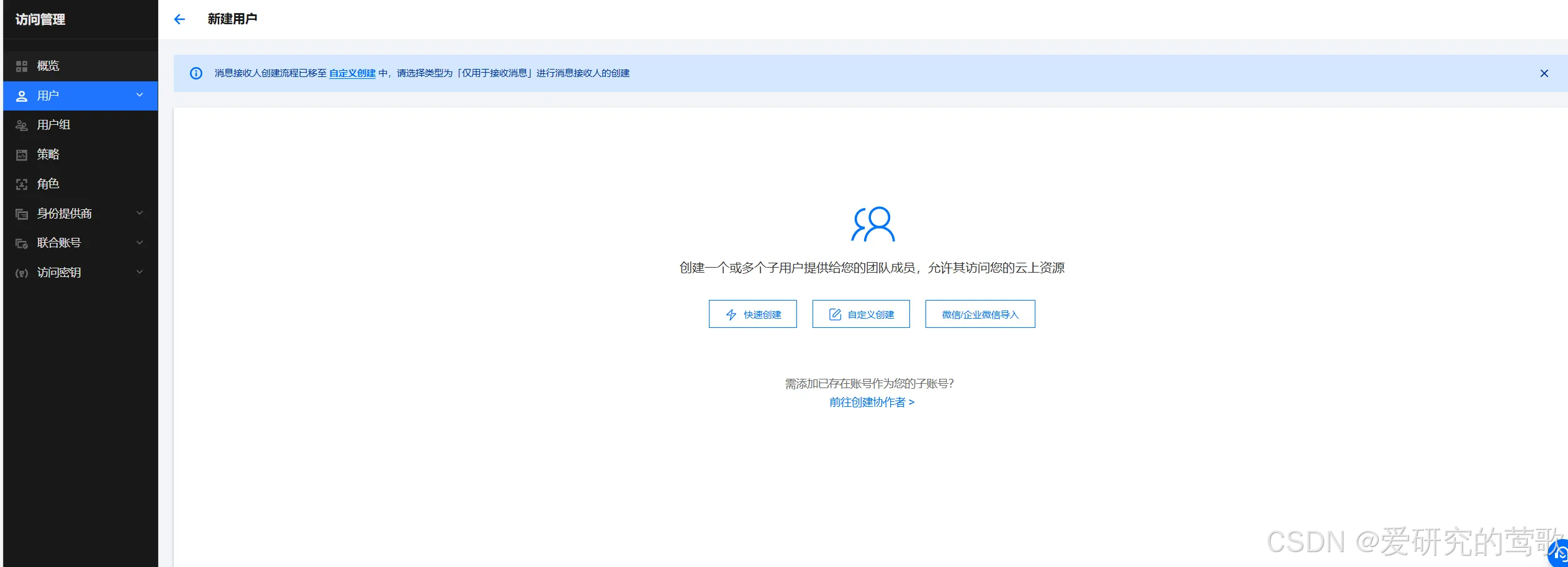Expand the 联合账号 chevron
This screenshot has height=567, width=1568.
(140, 243)
